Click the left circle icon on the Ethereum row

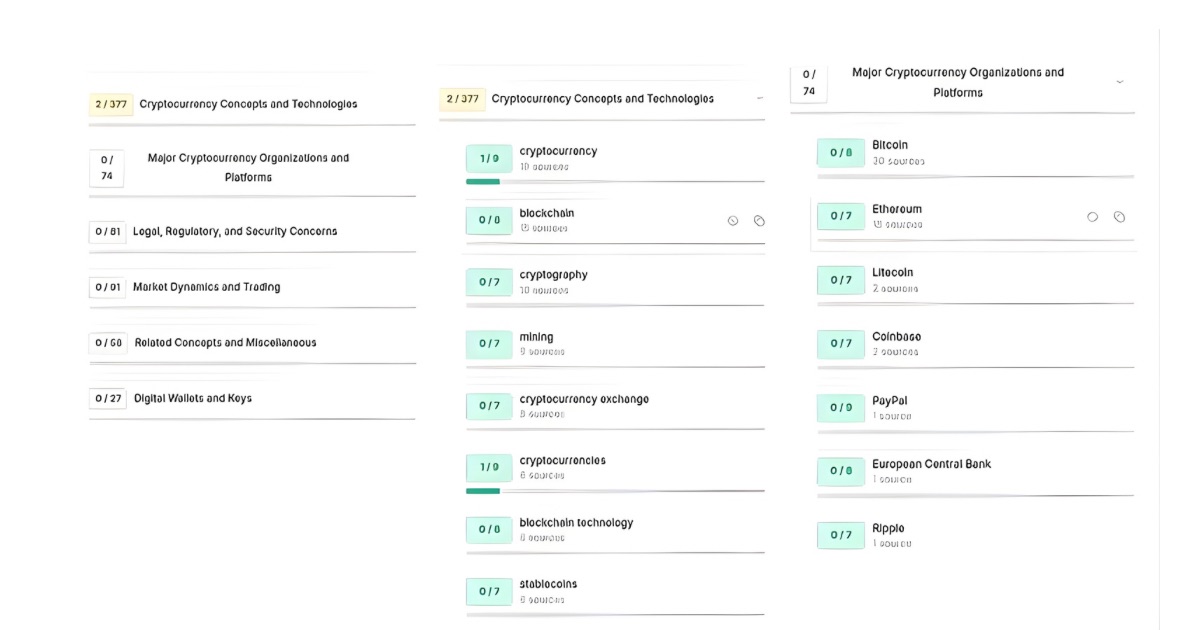point(1092,217)
